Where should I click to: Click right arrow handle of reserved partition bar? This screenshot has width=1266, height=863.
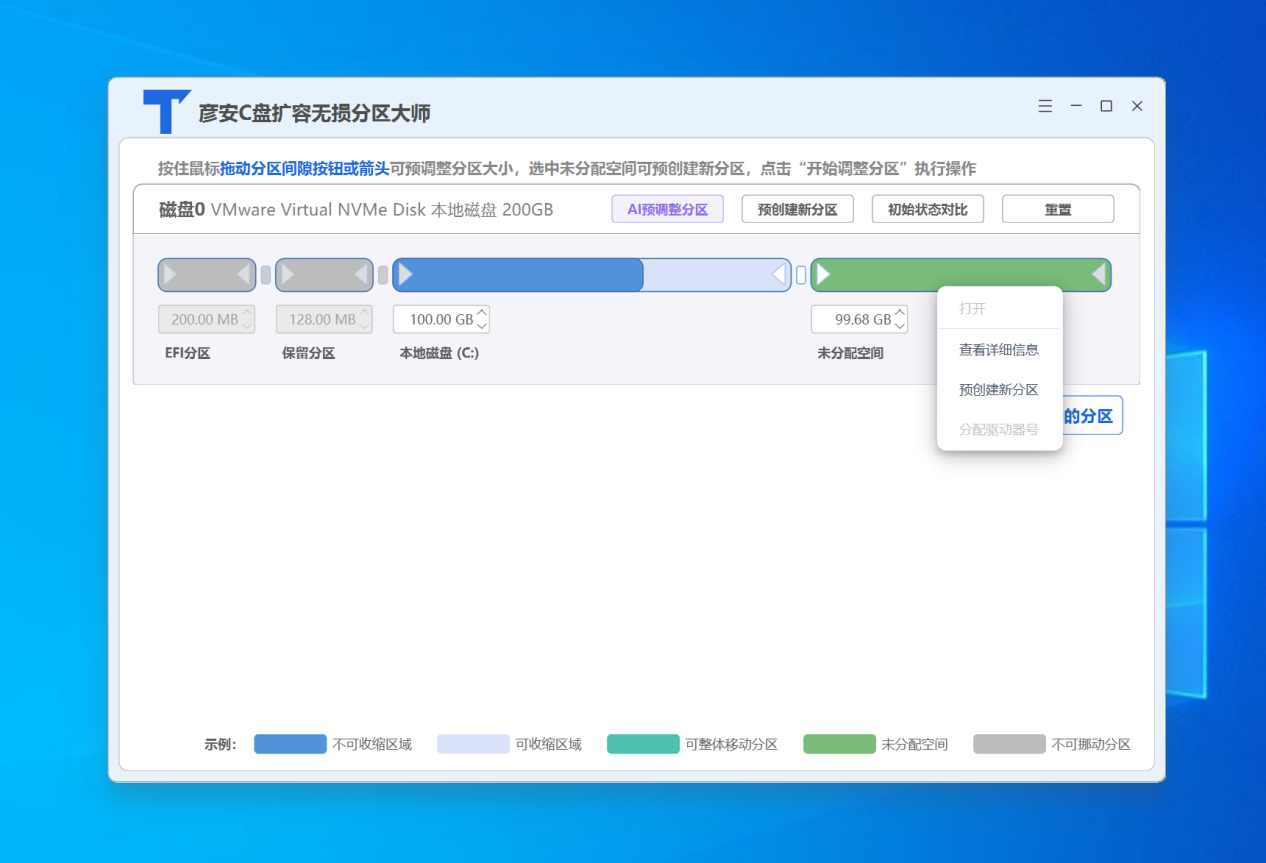tap(361, 274)
